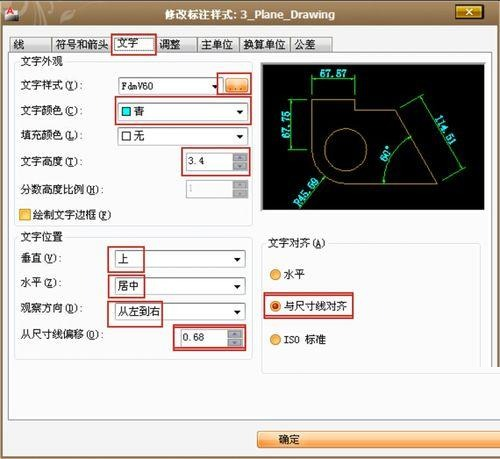Click the 文字高度 input field with 3.4
Viewport: 500px width, 459px height.
tap(209, 162)
